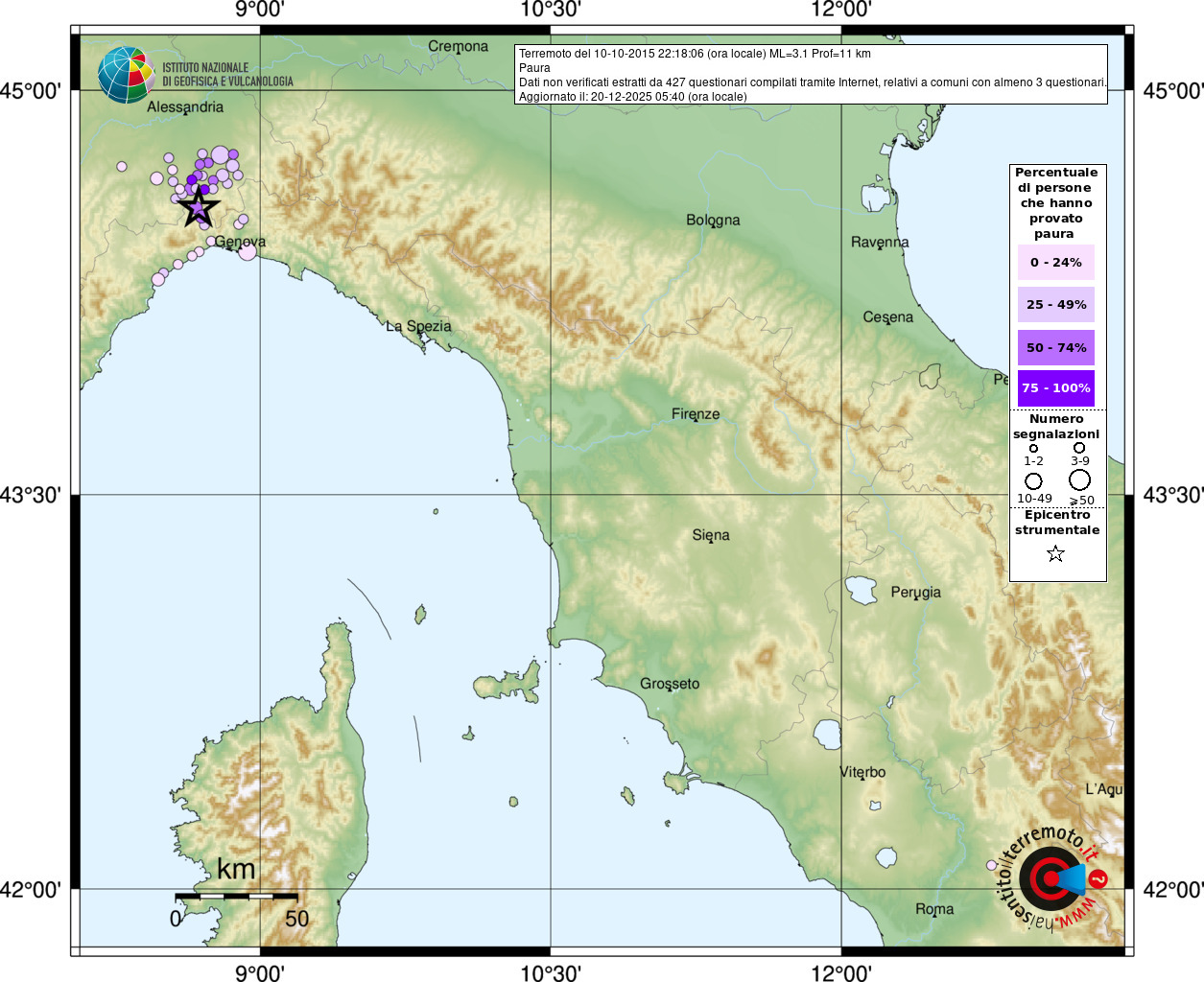Select the 3-9 reports legend circle

click(1079, 448)
